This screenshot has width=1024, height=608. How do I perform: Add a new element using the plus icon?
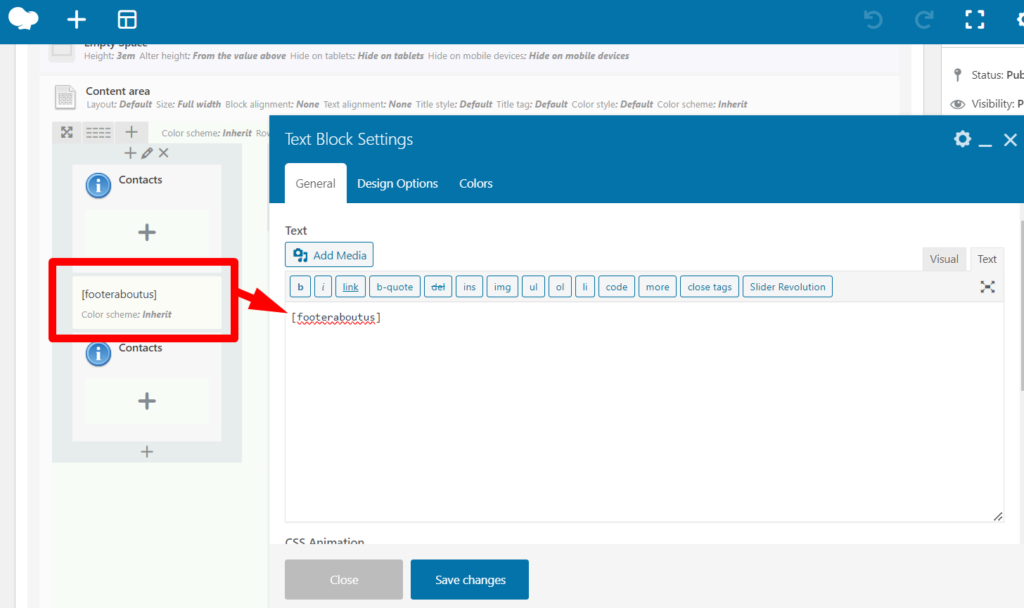tap(76, 19)
